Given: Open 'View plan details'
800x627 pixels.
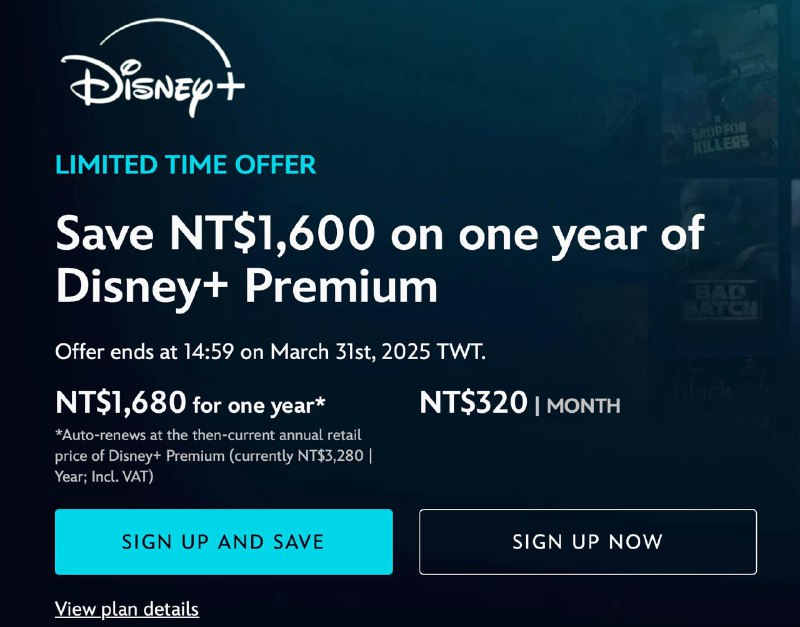Looking at the screenshot, I should click(x=126, y=609).
